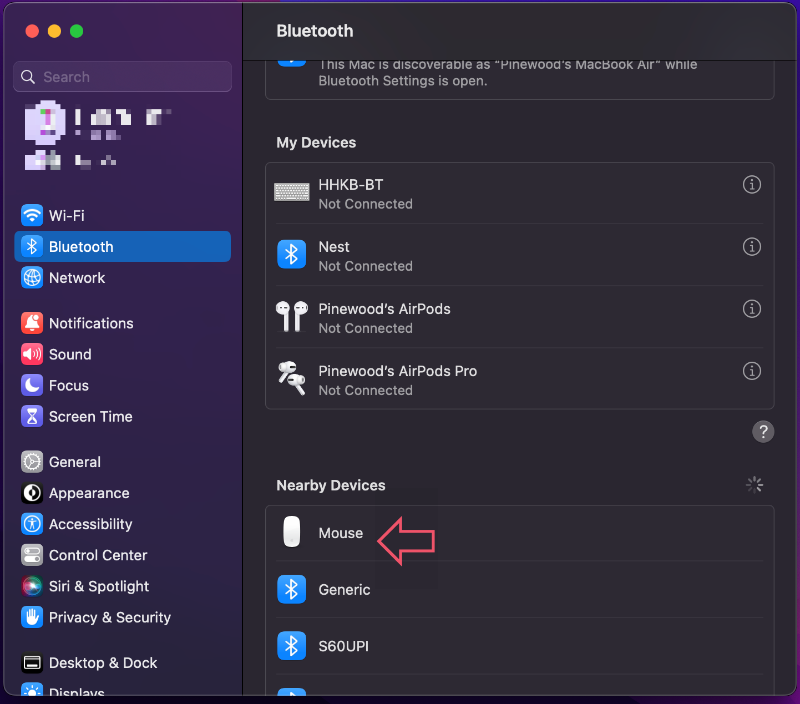Open the Appearance icon in sidebar
This screenshot has width=800, height=704.
[x=32, y=493]
